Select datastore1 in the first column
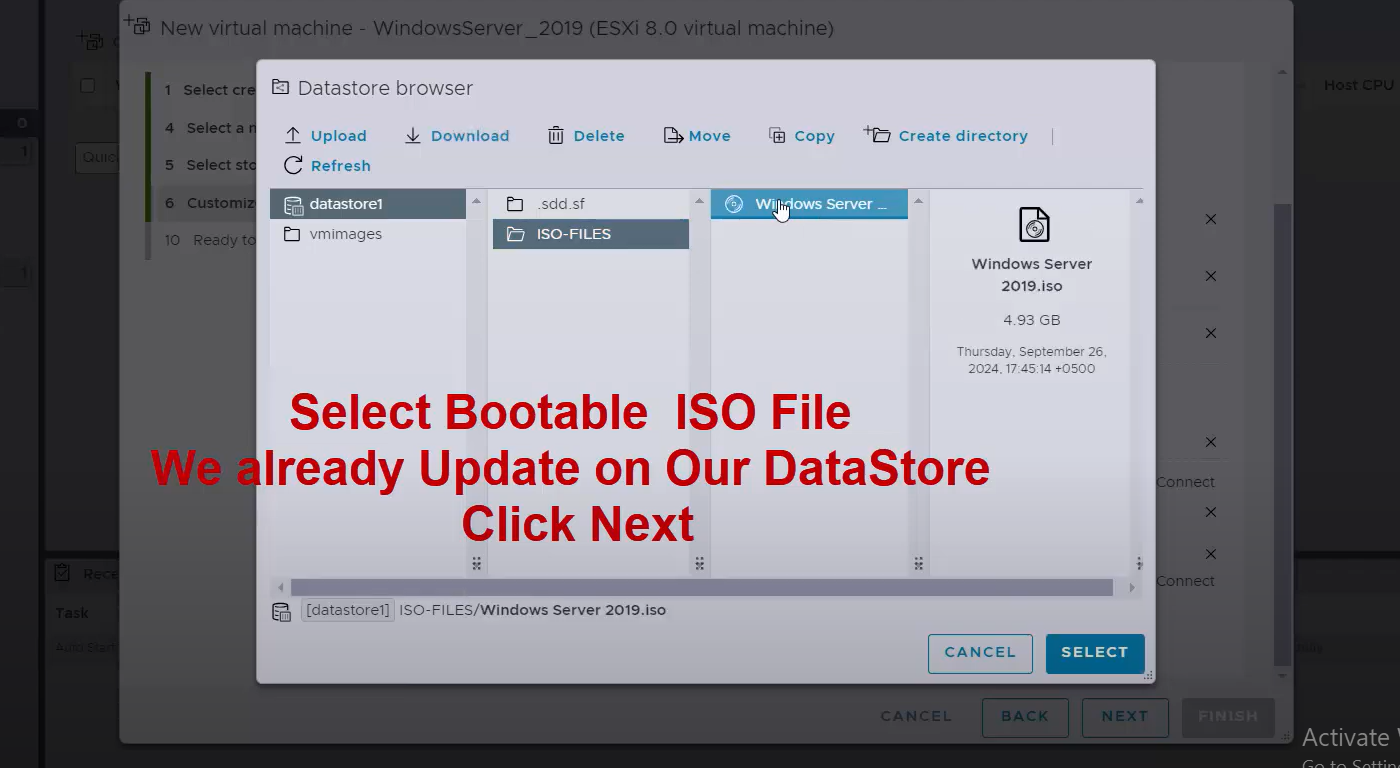Viewport: 1400px width, 768px height. (368, 204)
